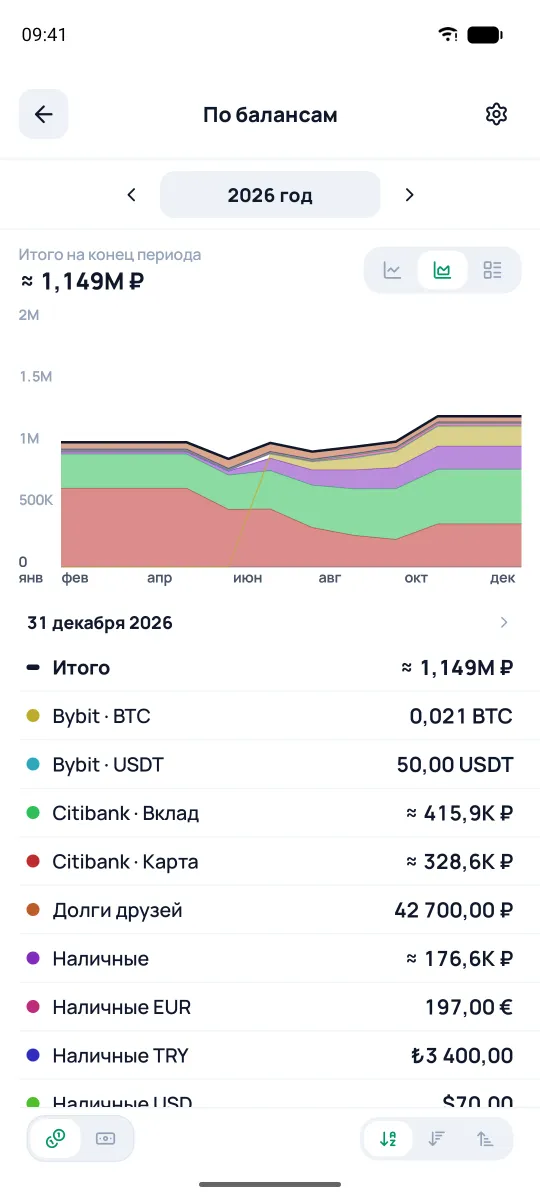Open the 2026 год period selector
540x1200 pixels.
point(270,195)
